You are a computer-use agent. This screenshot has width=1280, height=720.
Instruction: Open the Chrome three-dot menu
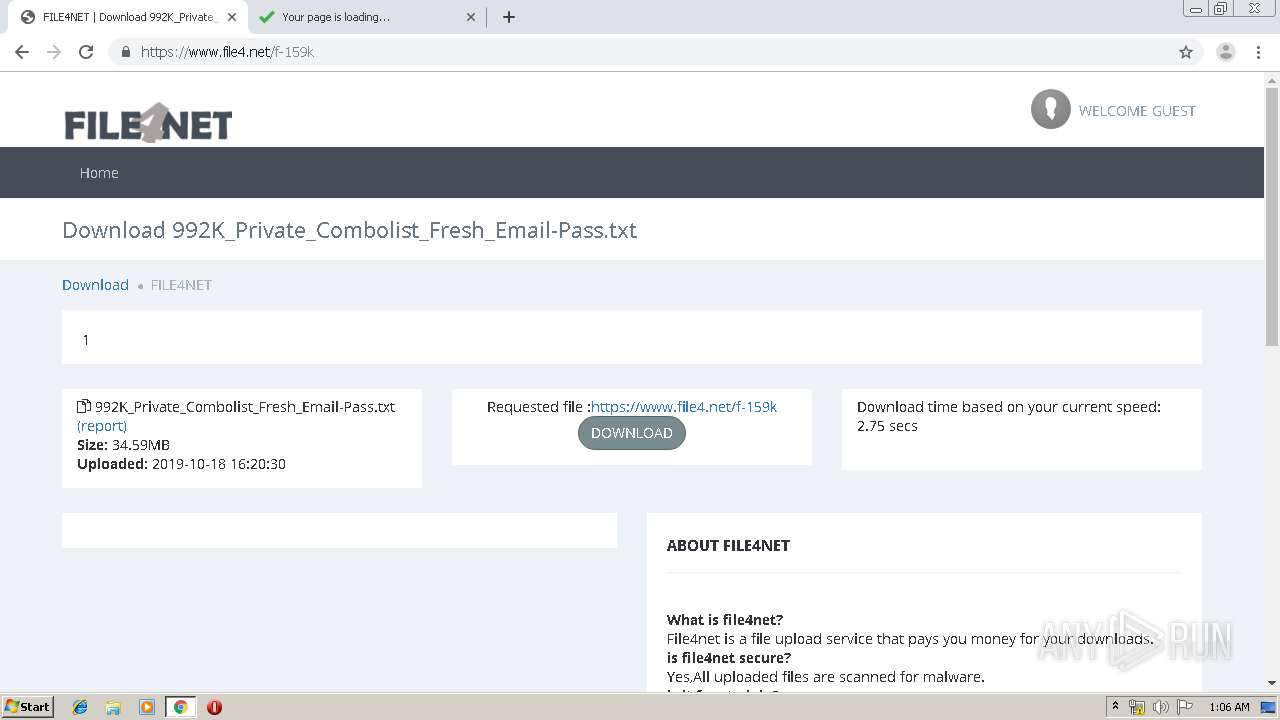1258,52
